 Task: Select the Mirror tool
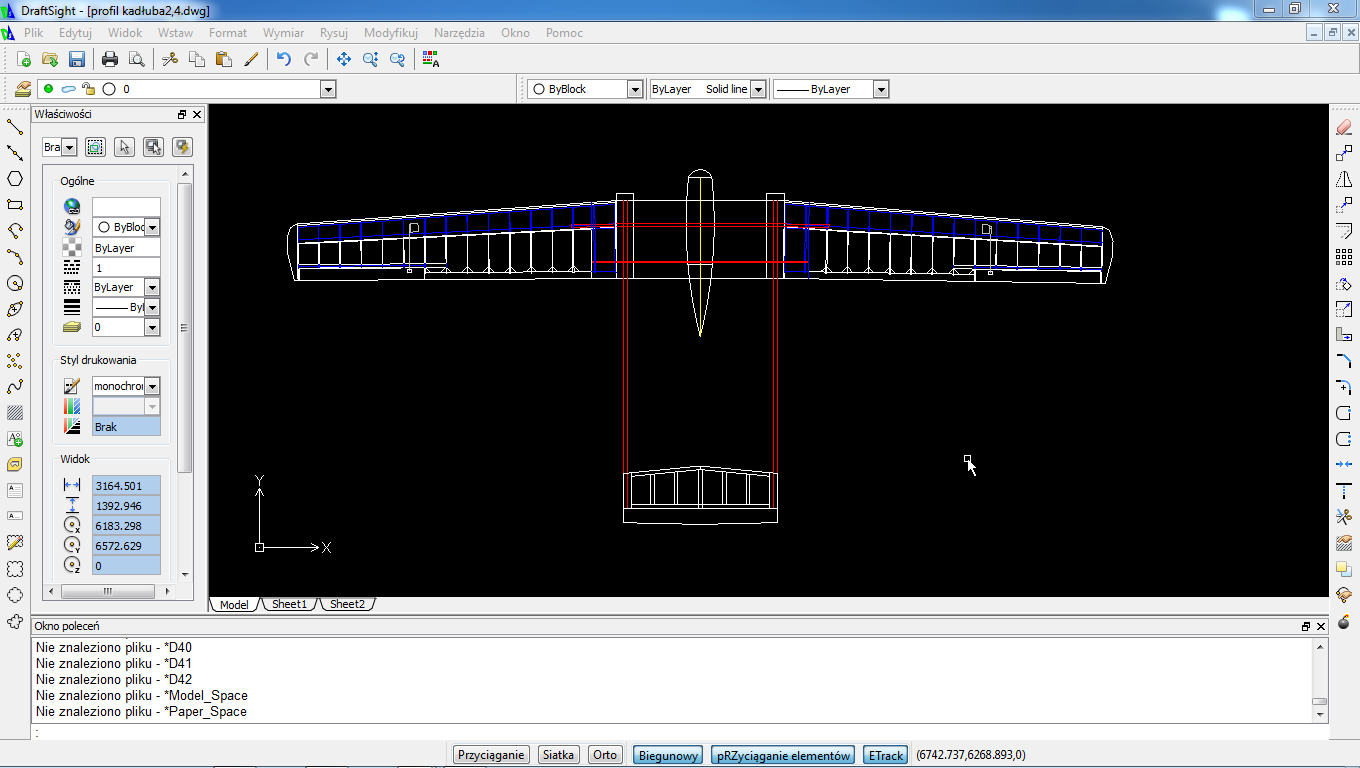coord(1344,179)
